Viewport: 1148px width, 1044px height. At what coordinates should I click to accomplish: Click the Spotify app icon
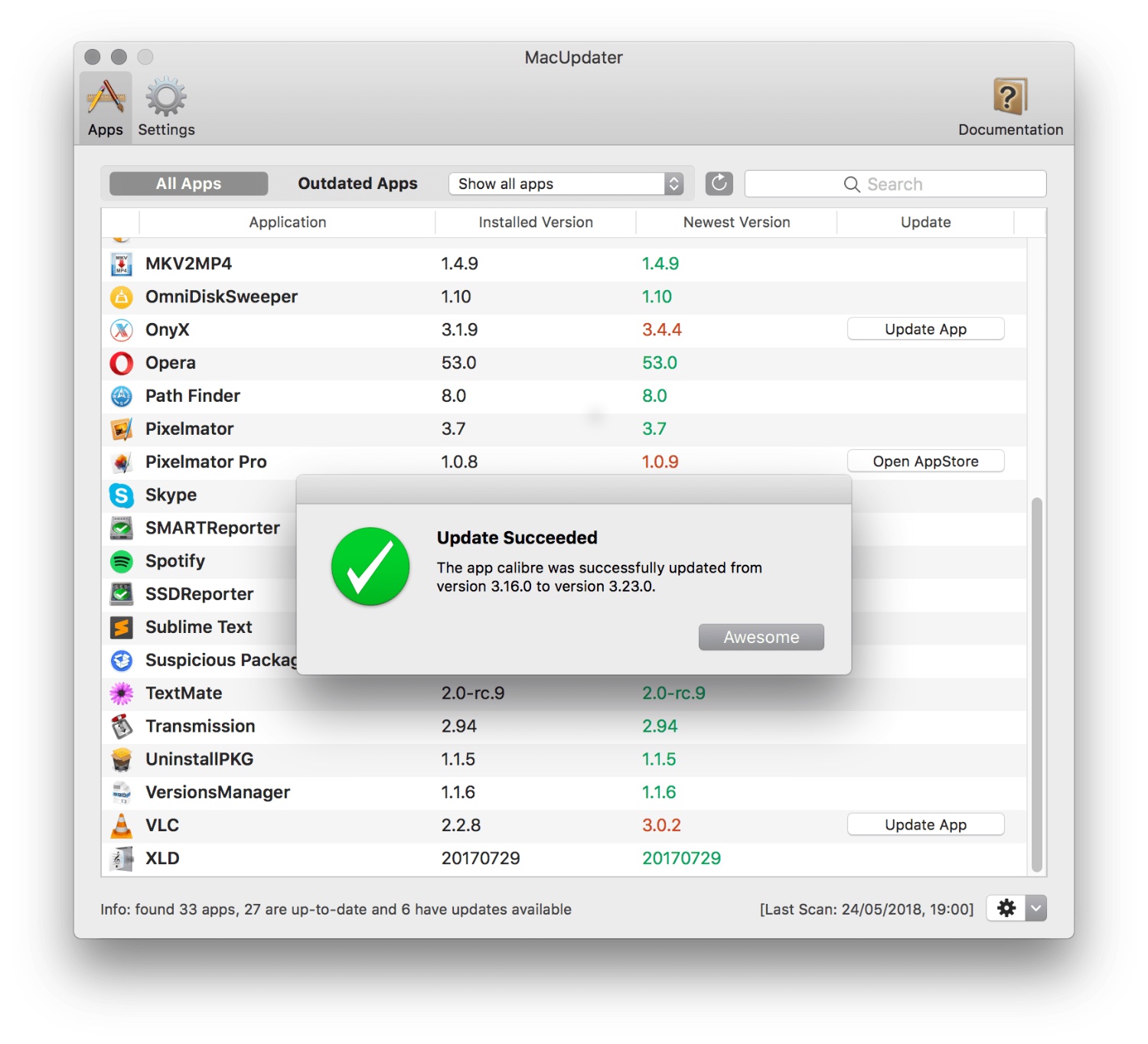(122, 561)
